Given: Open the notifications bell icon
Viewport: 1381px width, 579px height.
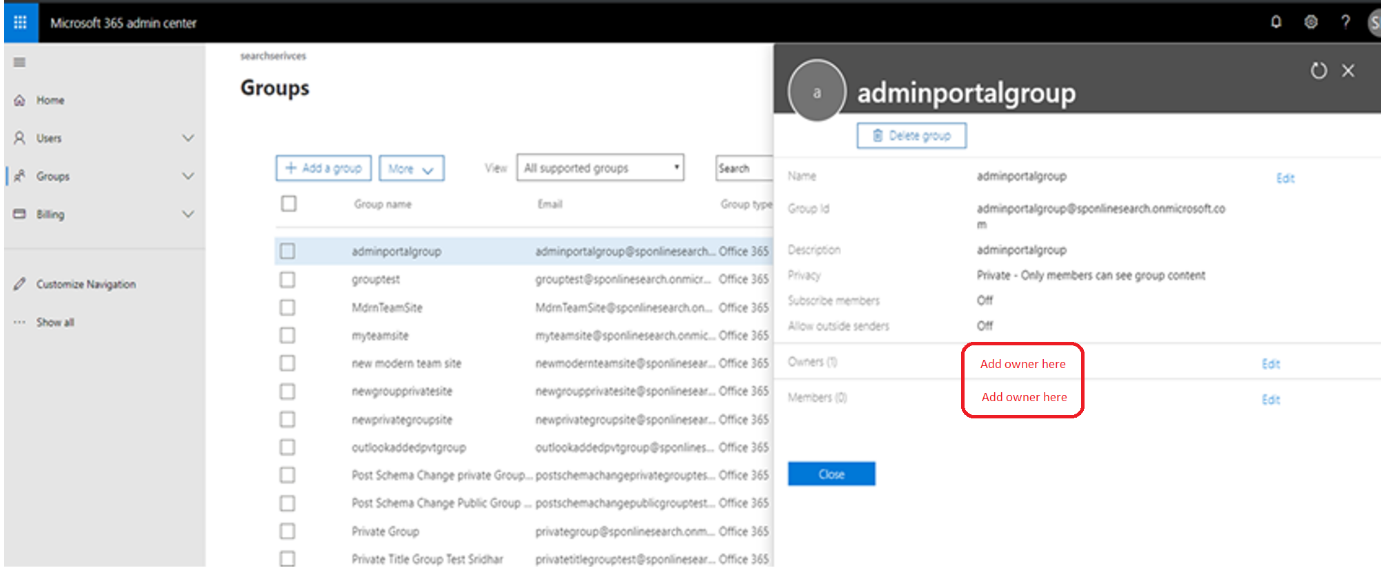Looking at the screenshot, I should pos(1276,22).
